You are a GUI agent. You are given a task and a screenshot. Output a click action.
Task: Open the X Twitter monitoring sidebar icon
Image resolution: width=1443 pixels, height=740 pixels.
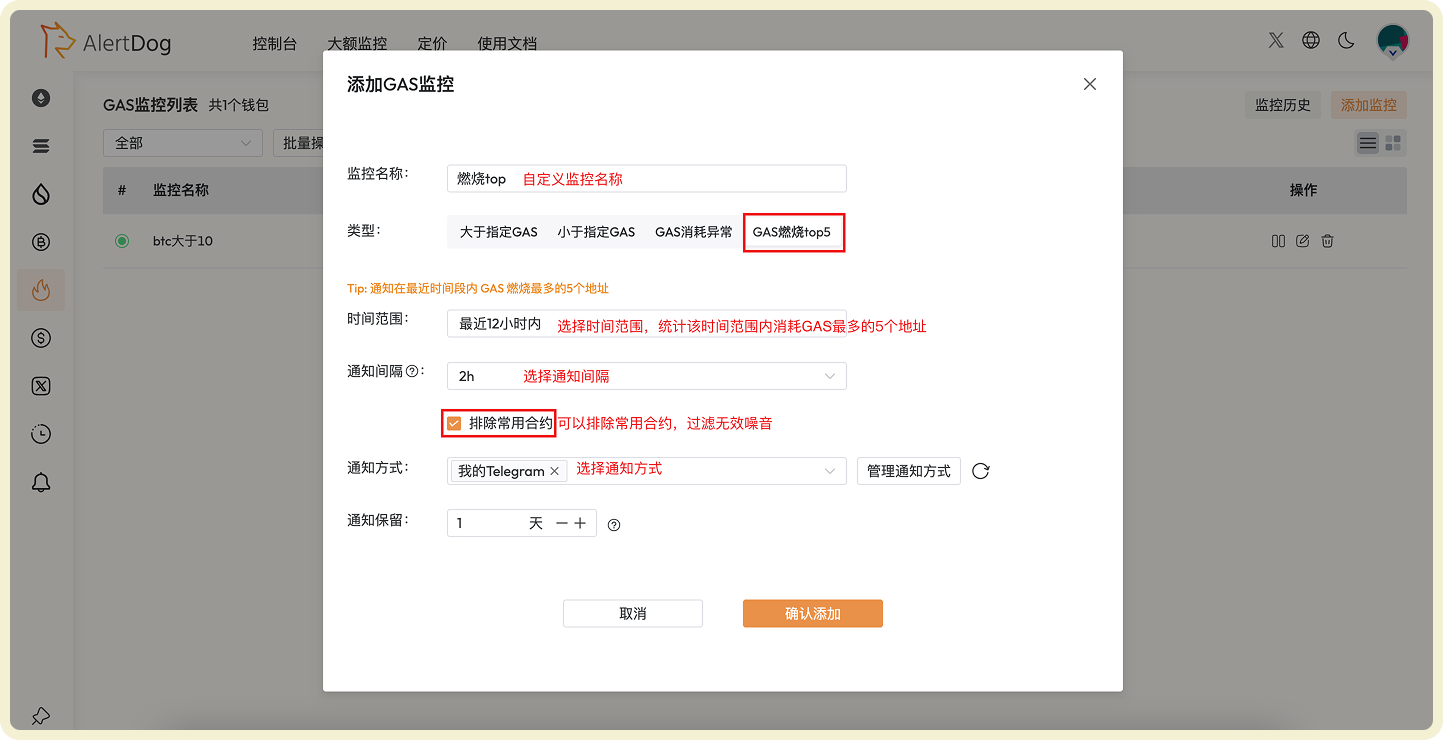41,386
